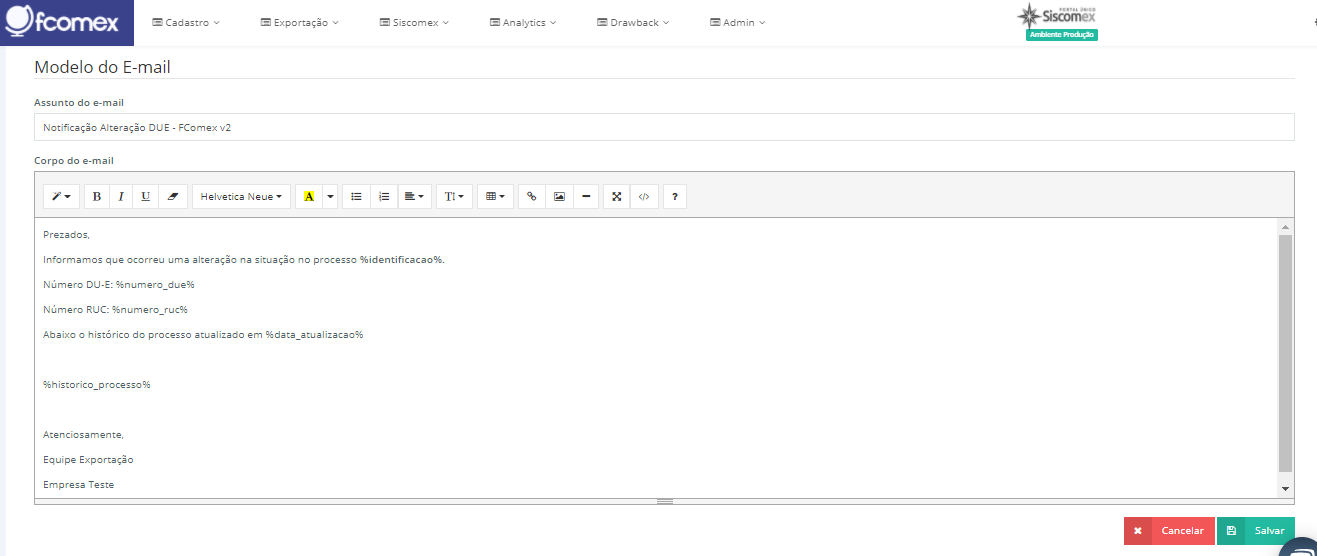The image size is (1317, 556).
Task: Open the insert table dropdown
Action: (x=495, y=196)
